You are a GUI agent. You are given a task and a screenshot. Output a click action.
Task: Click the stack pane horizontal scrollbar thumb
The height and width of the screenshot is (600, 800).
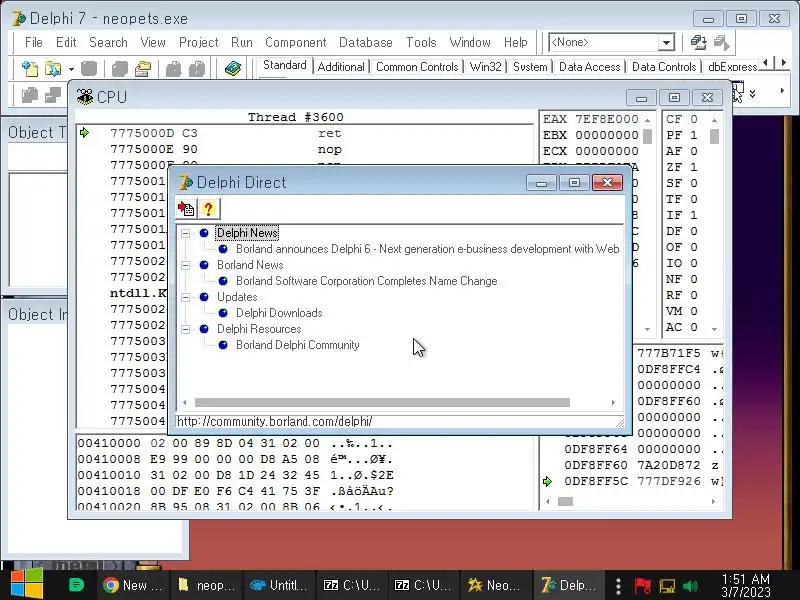pos(565,502)
